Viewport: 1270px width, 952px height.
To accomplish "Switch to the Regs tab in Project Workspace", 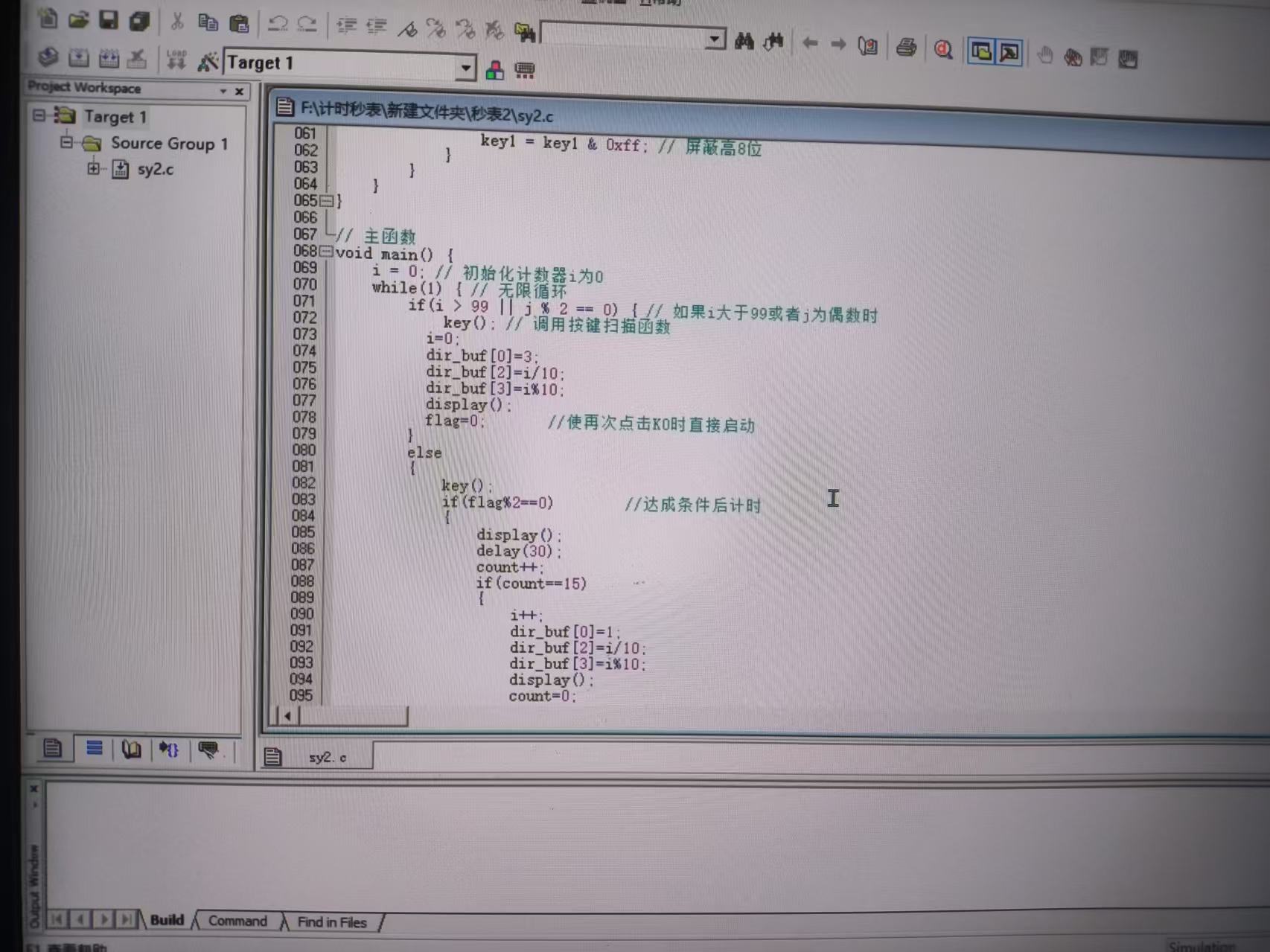I will coord(94,748).
